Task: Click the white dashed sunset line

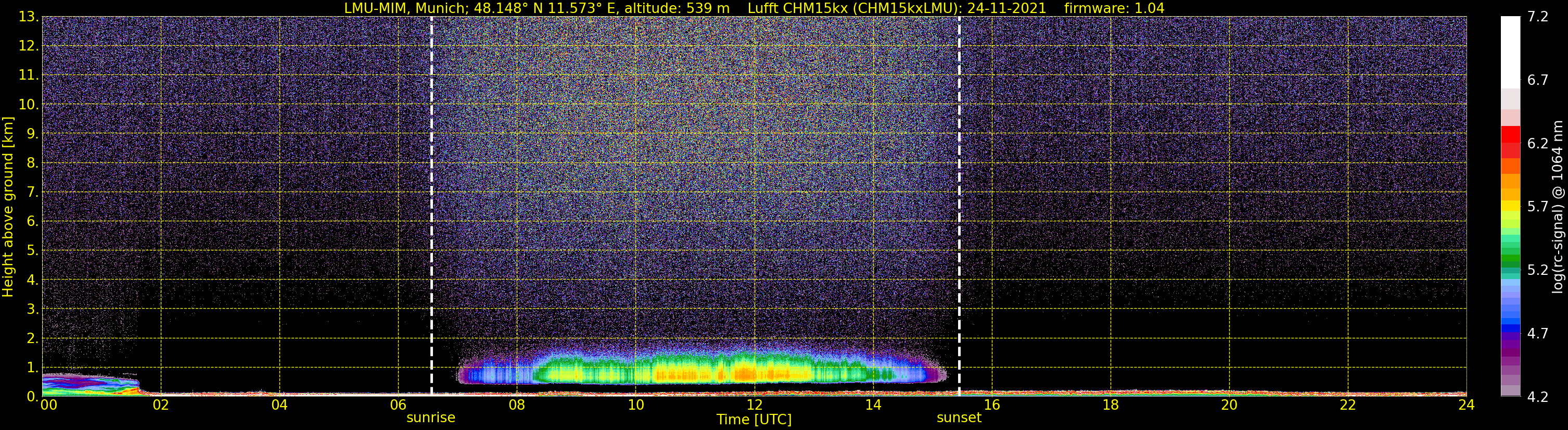Action: click(959, 206)
